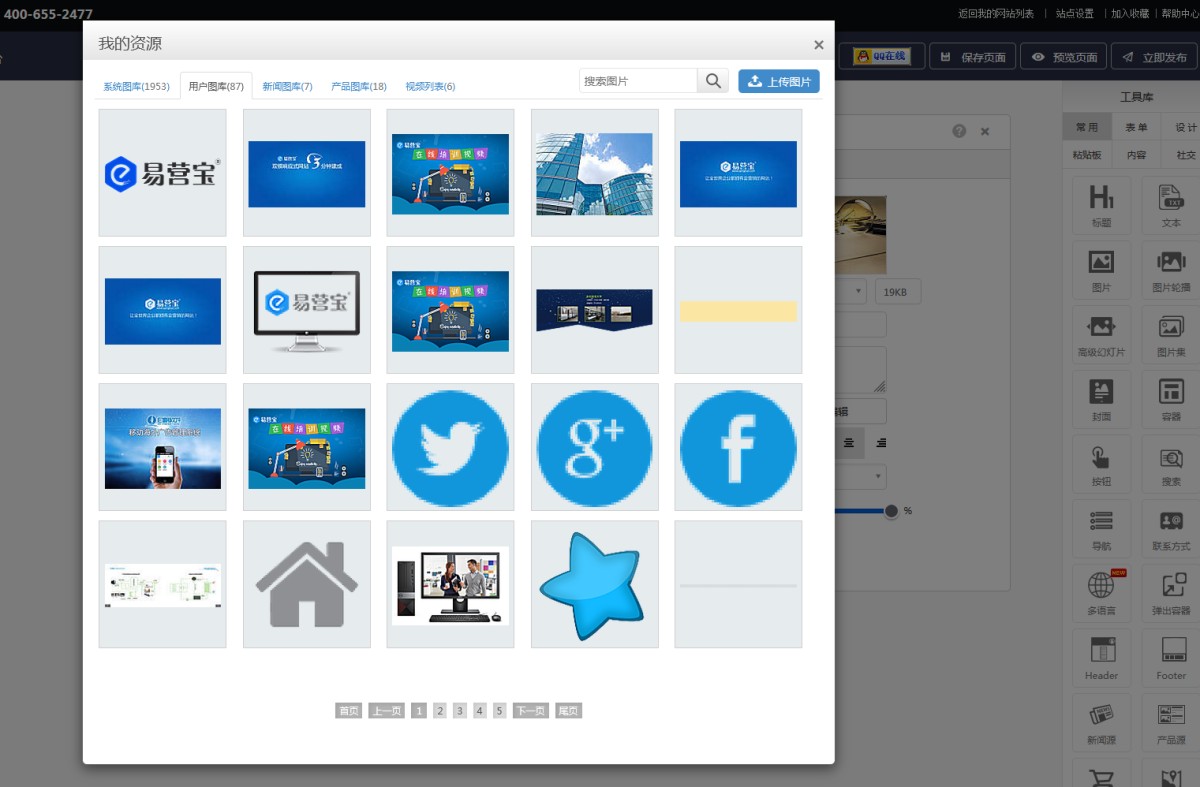This screenshot has width=1200, height=787.
Task: Switch toolbox to 表单 tab
Action: (1137, 127)
